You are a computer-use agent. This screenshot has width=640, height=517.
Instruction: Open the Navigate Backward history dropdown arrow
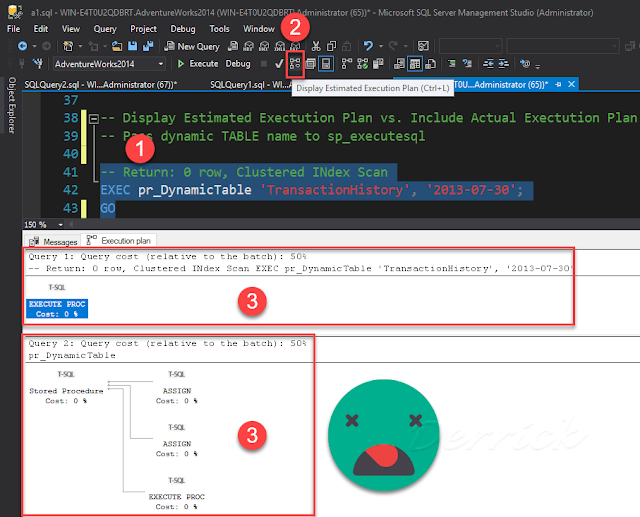click(34, 46)
